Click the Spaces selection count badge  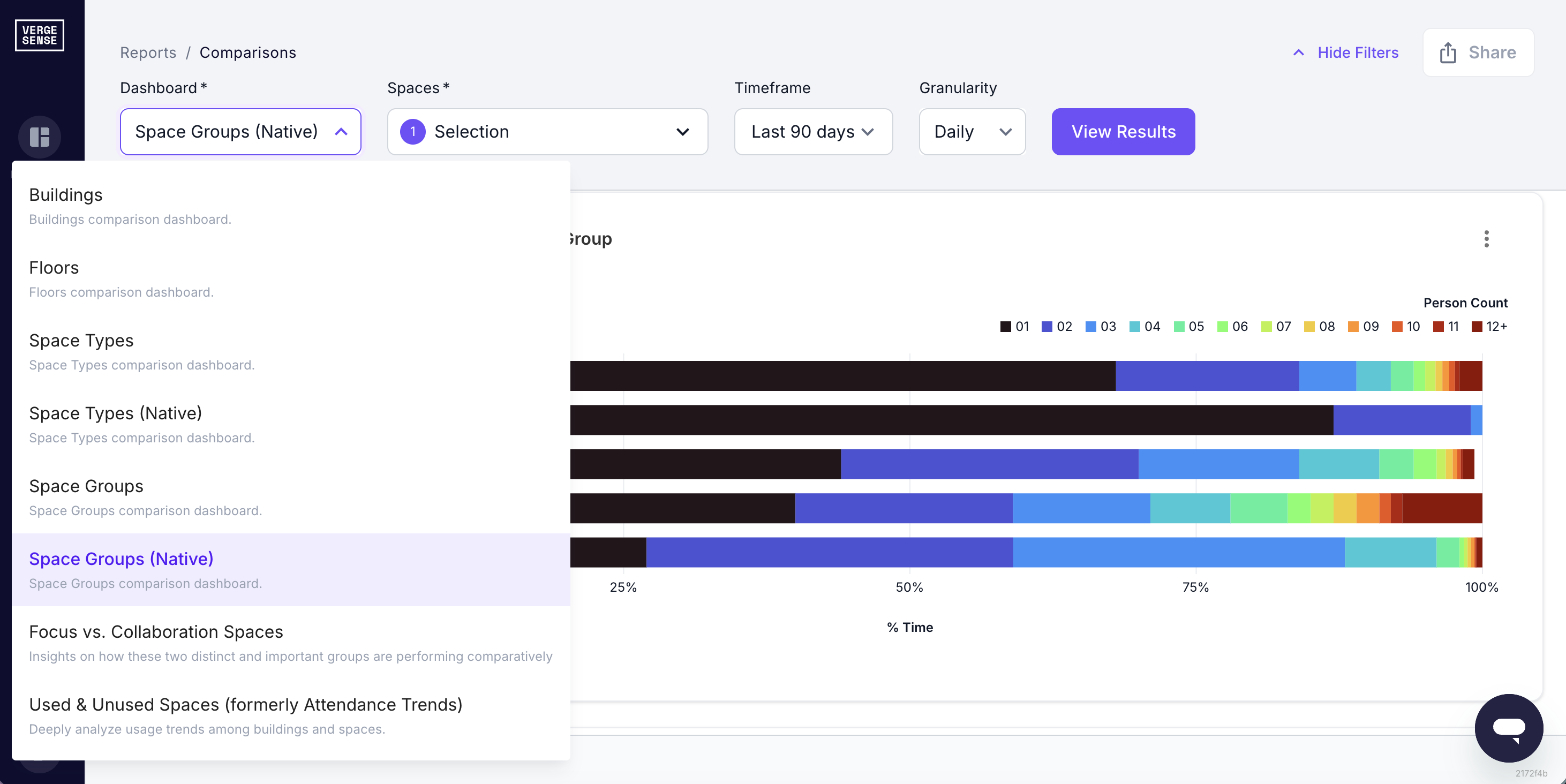pos(413,132)
